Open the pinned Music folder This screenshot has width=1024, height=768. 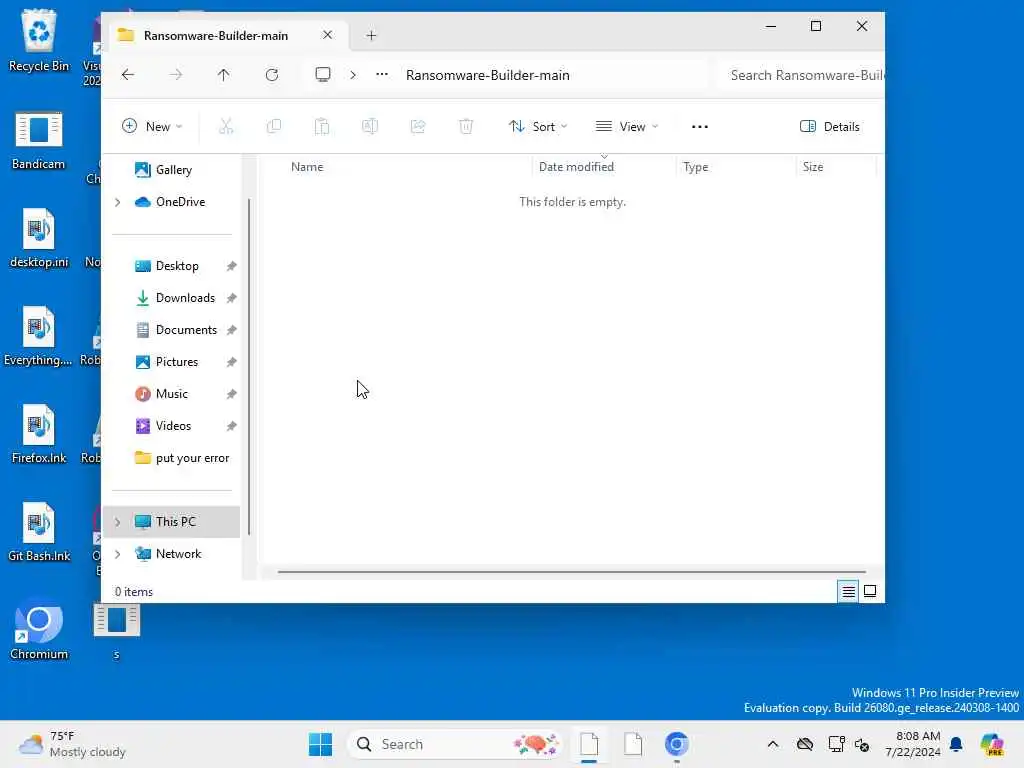pyautogui.click(x=171, y=394)
